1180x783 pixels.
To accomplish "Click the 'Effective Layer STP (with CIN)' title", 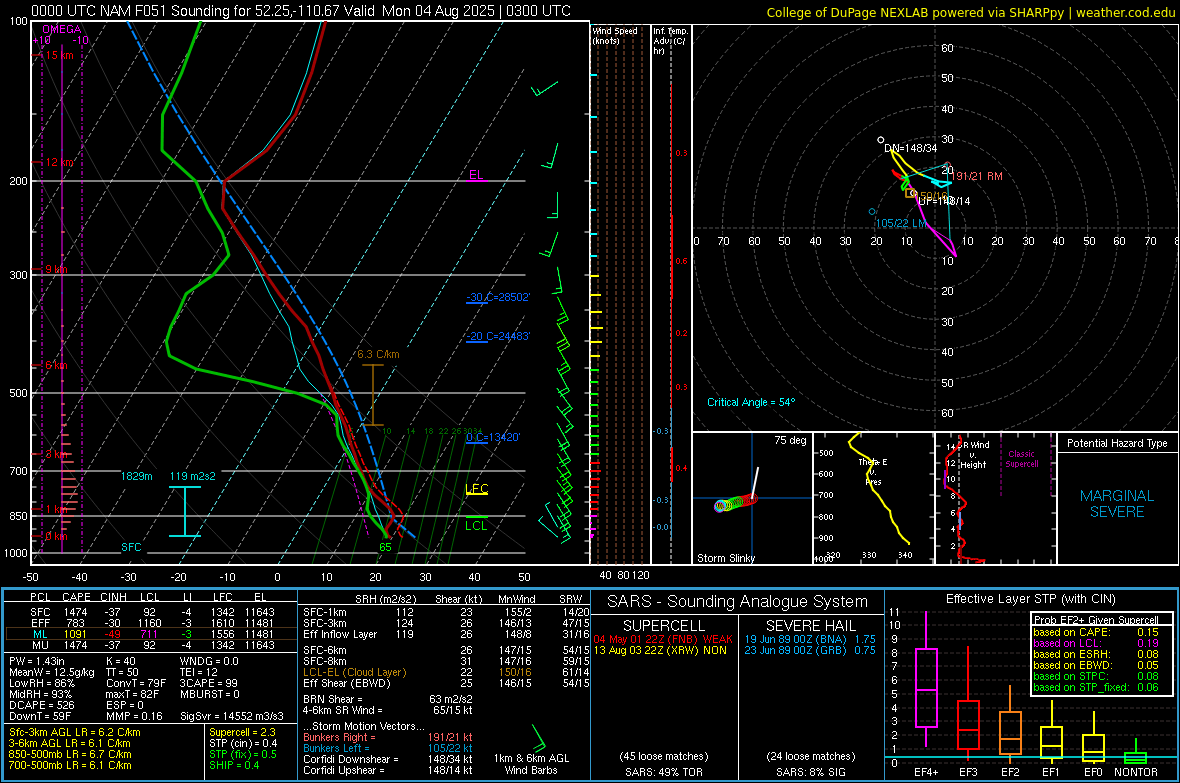I will 1030,599.
